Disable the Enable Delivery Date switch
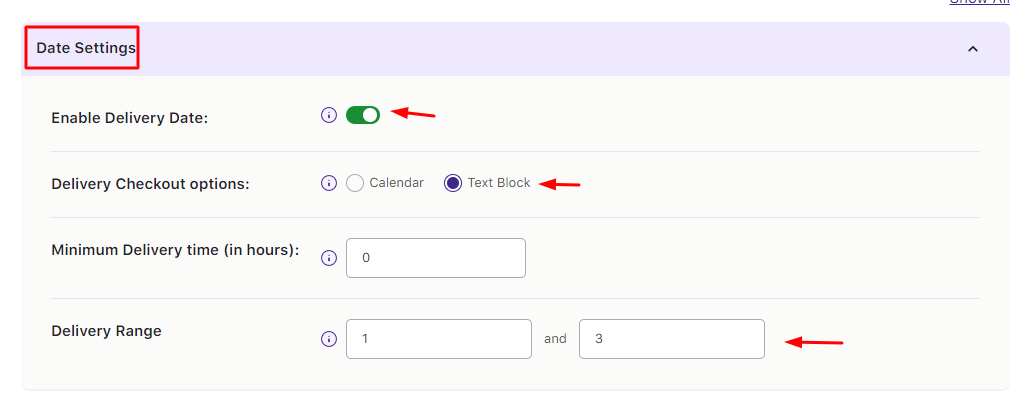The image size is (1024, 405). pos(363,115)
